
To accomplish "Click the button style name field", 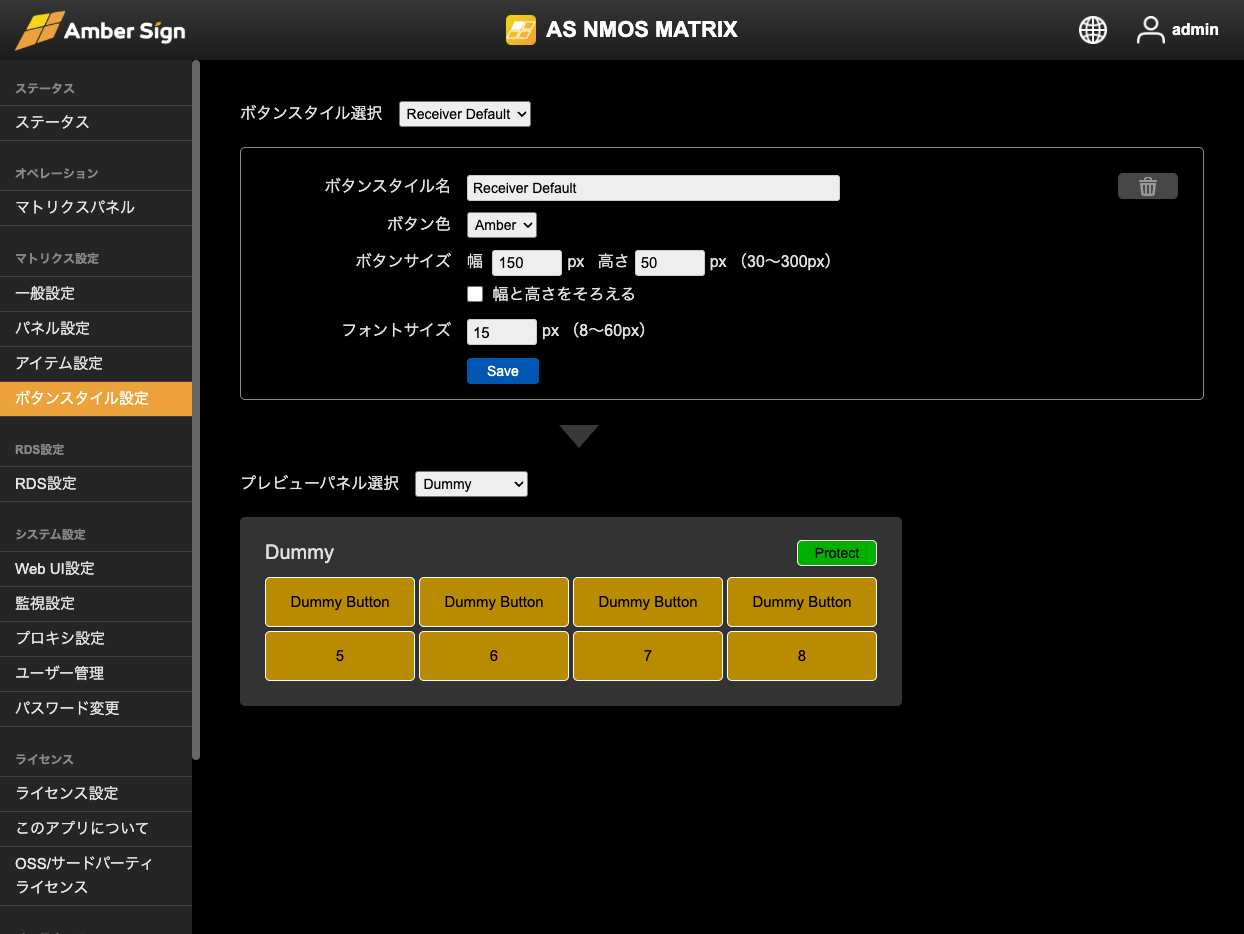I will (653, 188).
